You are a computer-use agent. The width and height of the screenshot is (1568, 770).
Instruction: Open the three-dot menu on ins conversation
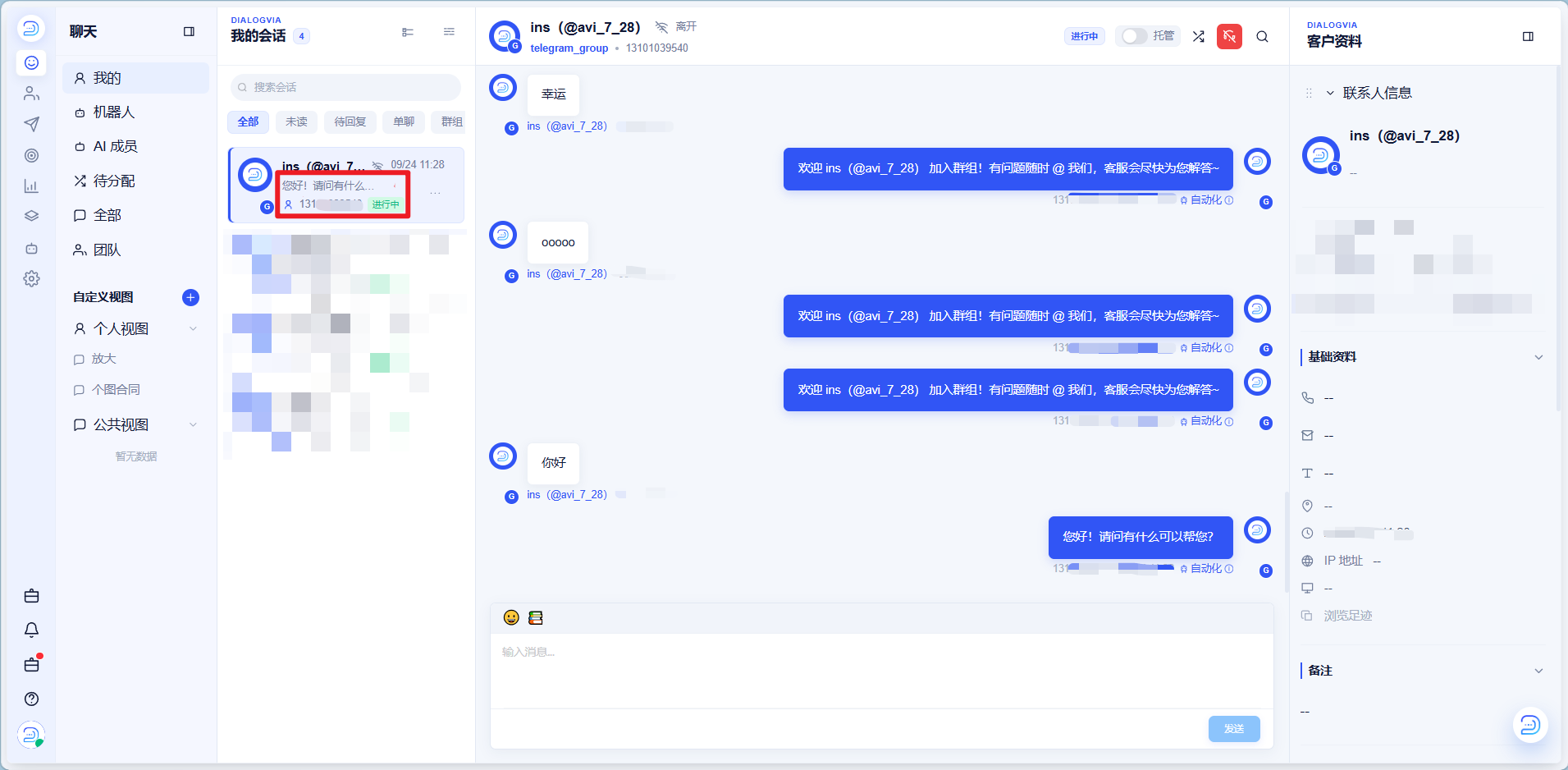(435, 194)
